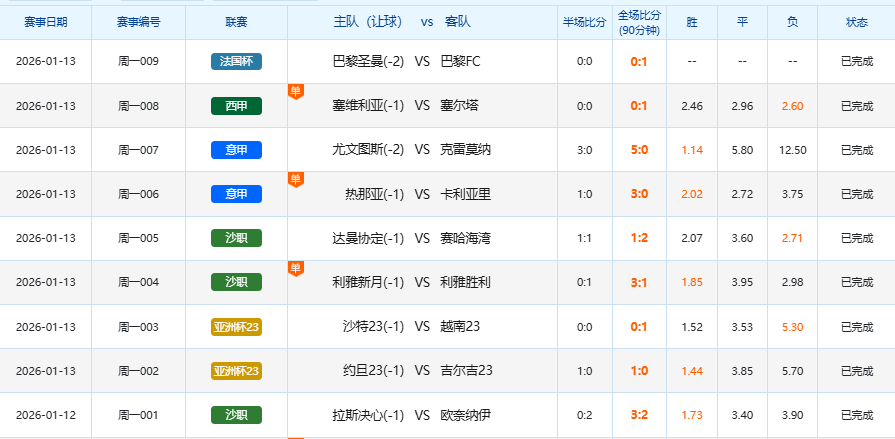Viewport: 895px width, 439px height.
Task: Click the 联赛 column header
Action: pos(236,21)
